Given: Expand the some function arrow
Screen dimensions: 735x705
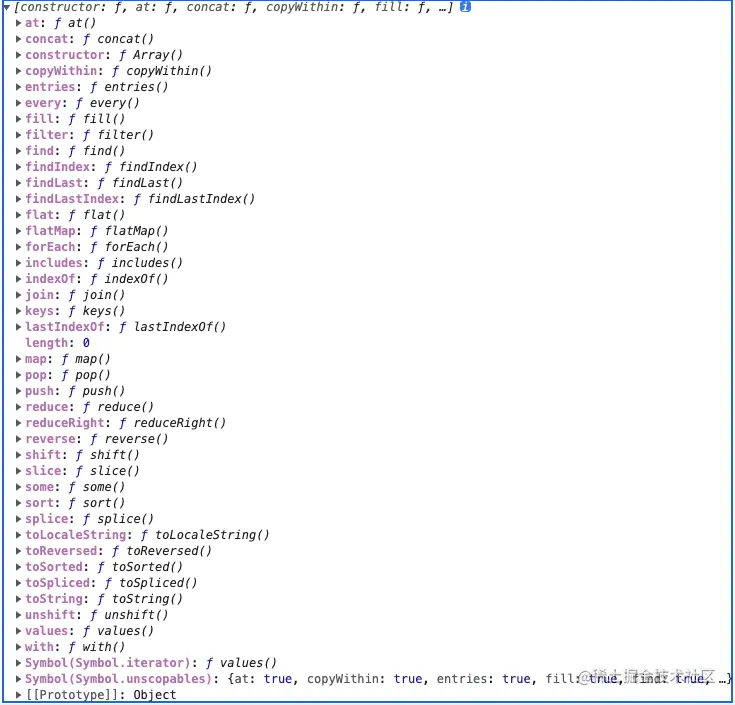Looking at the screenshot, I should 18,487.
